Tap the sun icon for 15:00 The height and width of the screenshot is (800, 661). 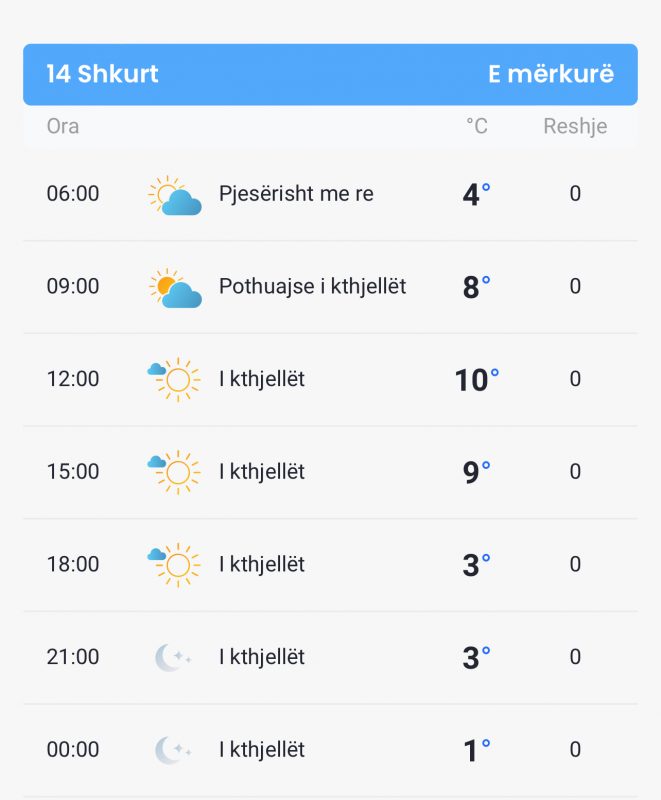[x=174, y=472]
